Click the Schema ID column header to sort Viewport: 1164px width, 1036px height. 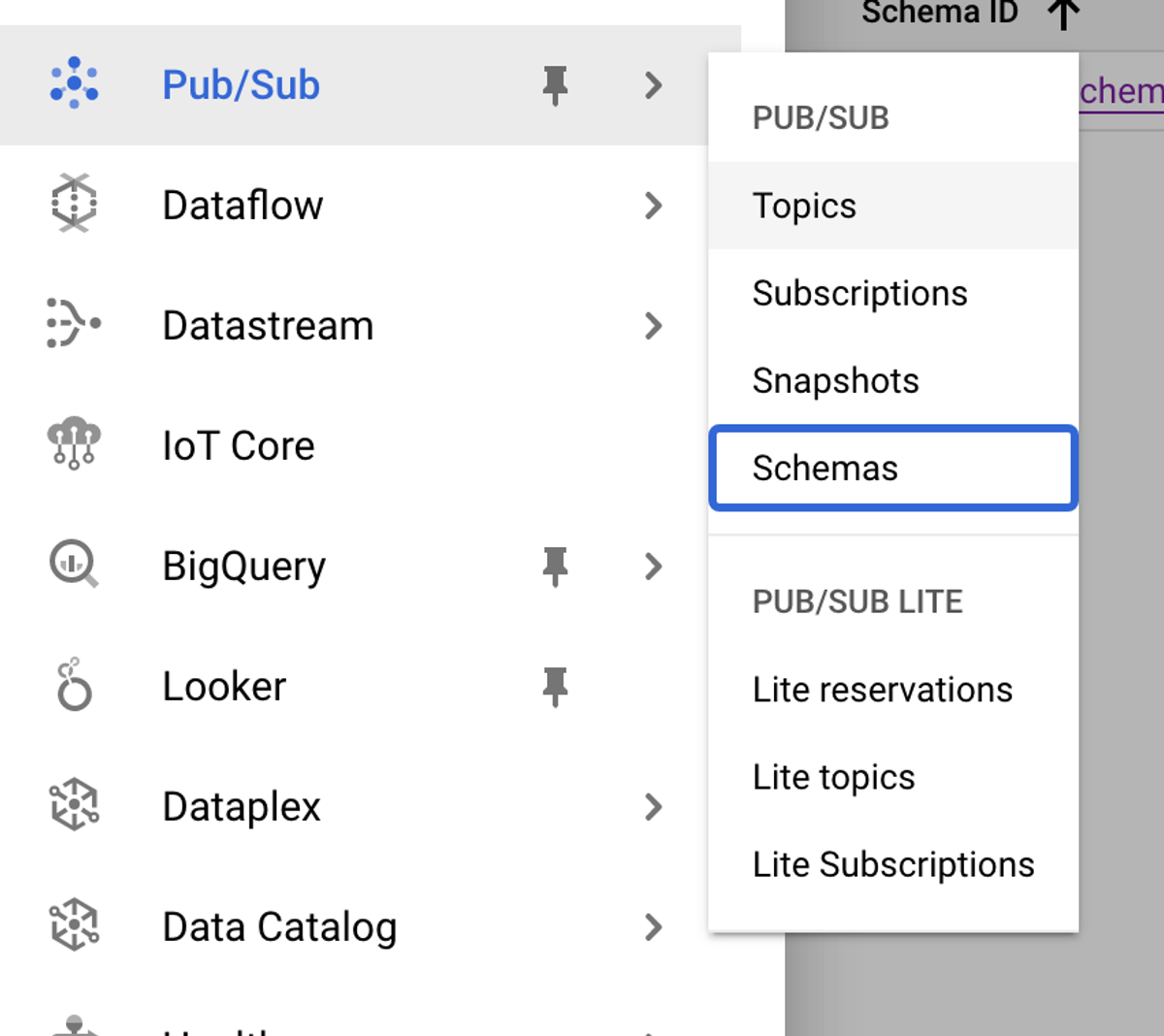[x=938, y=13]
